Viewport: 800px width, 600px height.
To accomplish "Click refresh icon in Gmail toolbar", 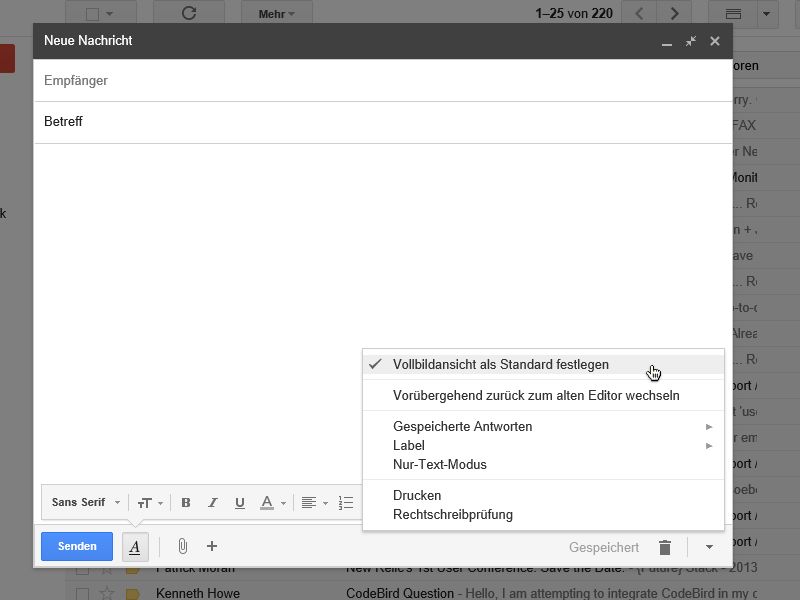I will pos(189,13).
